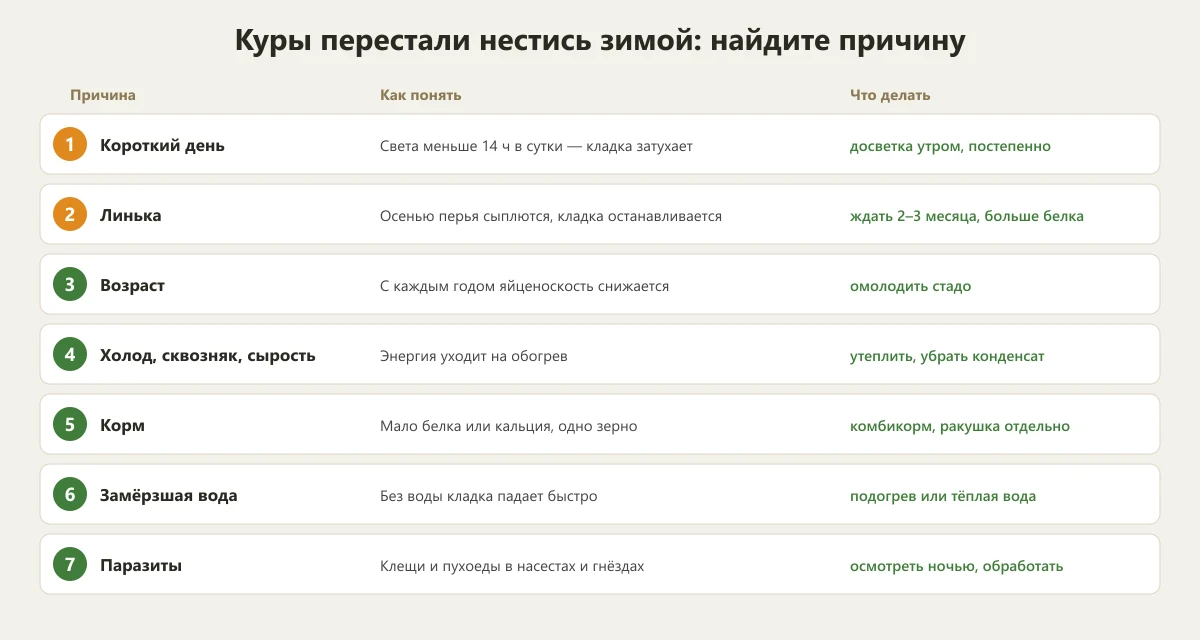Click the advice 'осмотреть ночью, обработать'
Viewport: 1200px width, 640px height.
(956, 566)
